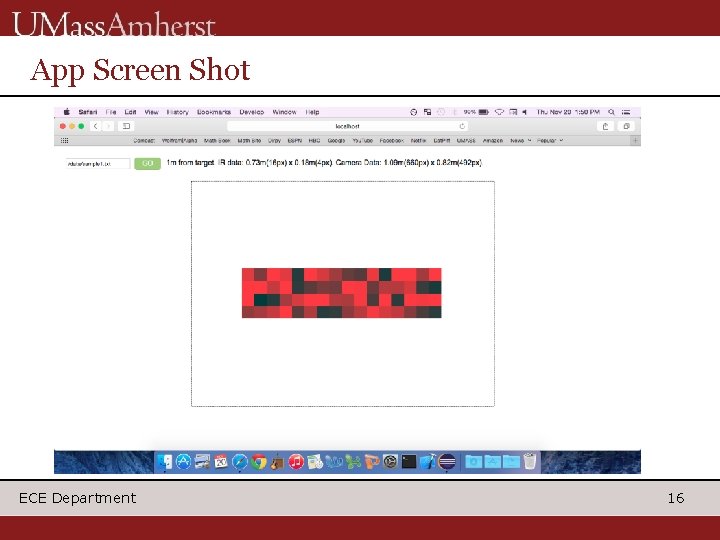Viewport: 720px width, 540px height.
Task: Open App Store from the dock
Action: (x=183, y=461)
